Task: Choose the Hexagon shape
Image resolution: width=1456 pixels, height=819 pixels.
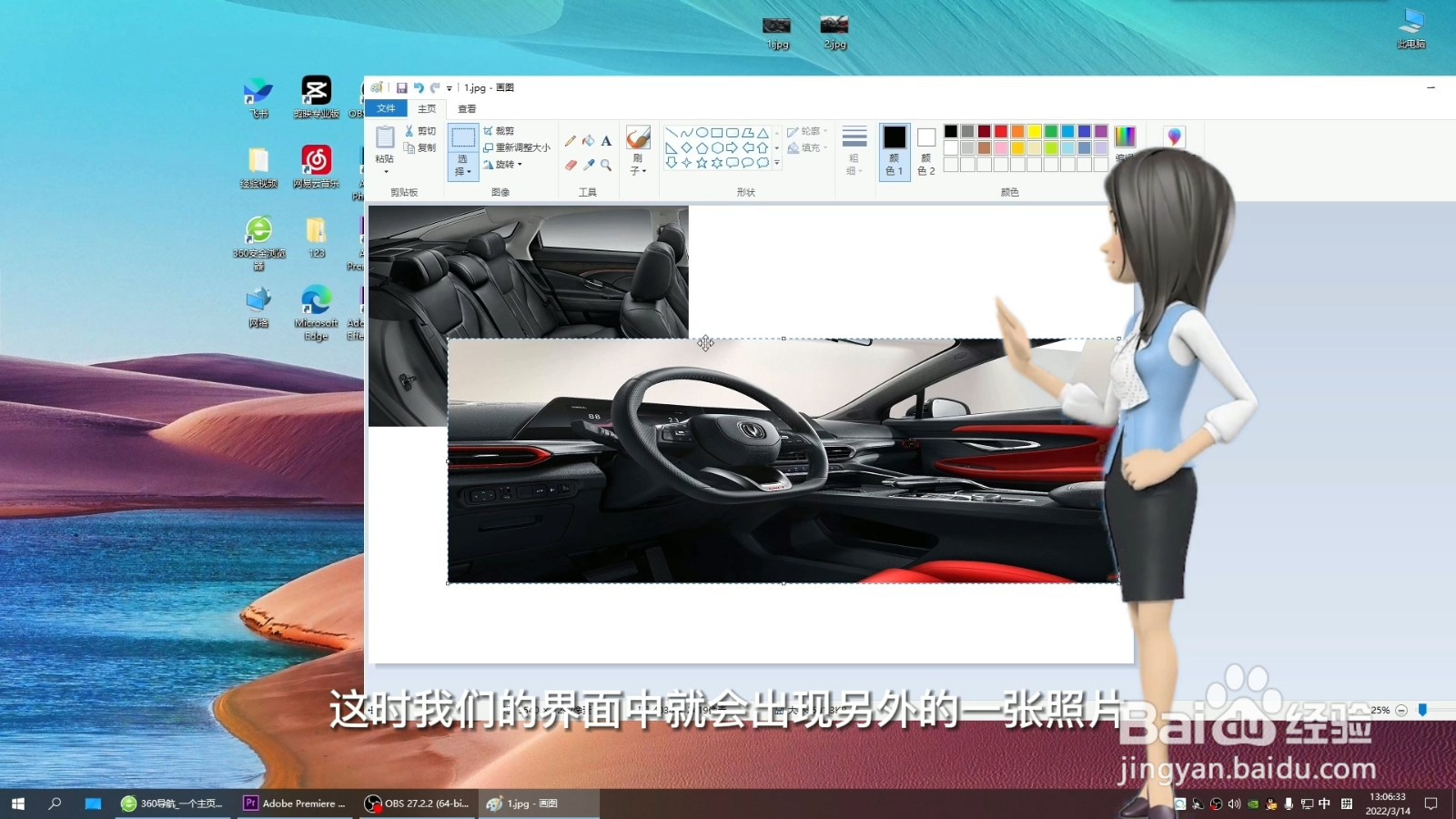Action: point(717,147)
